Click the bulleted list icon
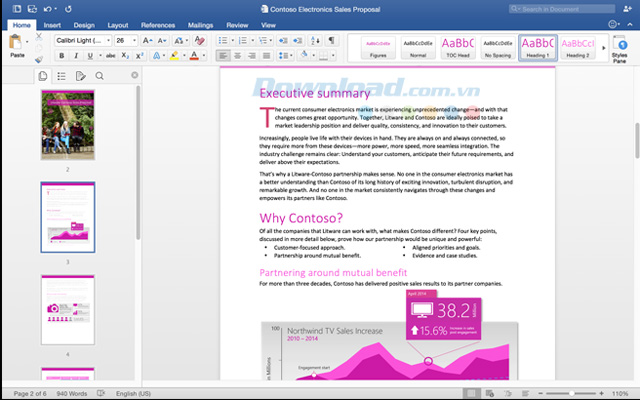Image resolution: width=640 pixels, height=400 pixels. point(222,40)
